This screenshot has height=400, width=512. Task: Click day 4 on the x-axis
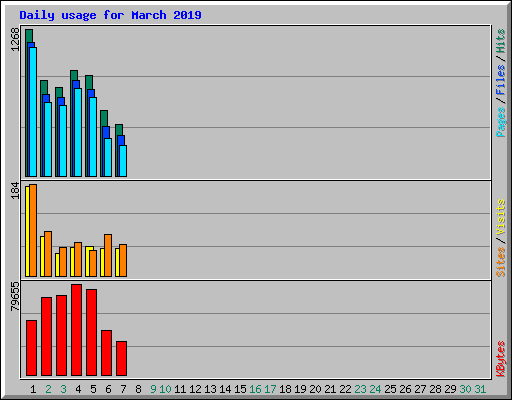coord(78,389)
